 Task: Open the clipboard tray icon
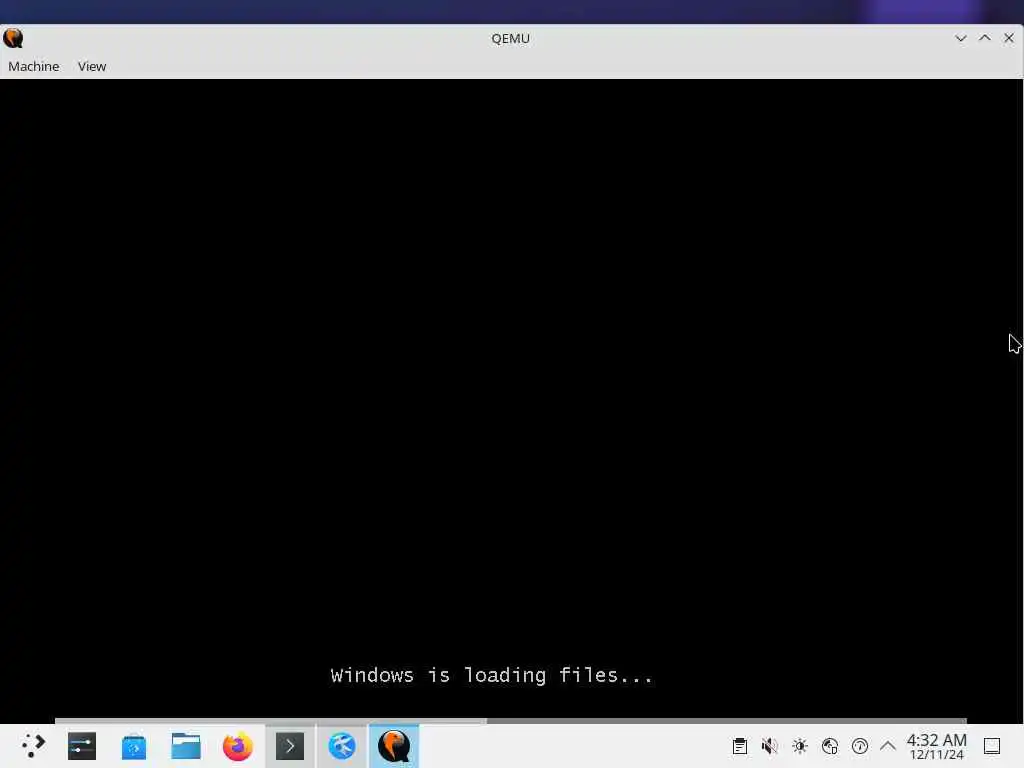tap(740, 746)
